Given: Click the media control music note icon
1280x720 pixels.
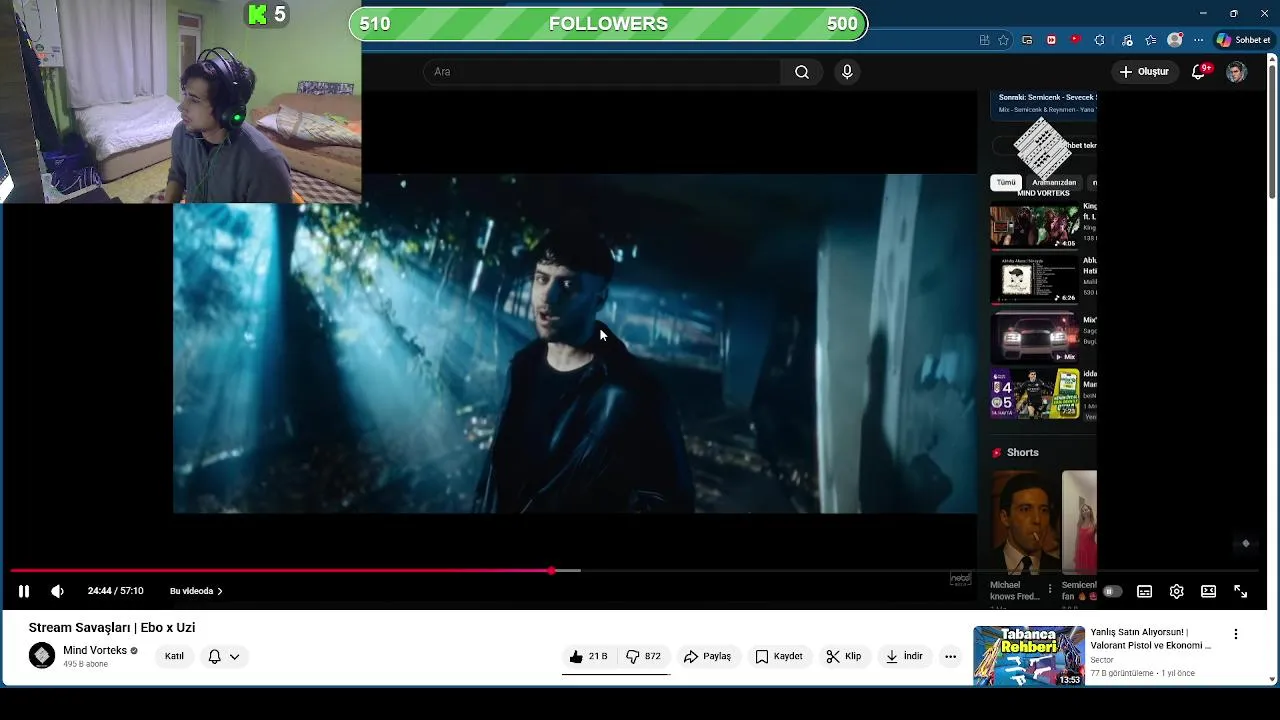Looking at the screenshot, I should (x=1127, y=40).
